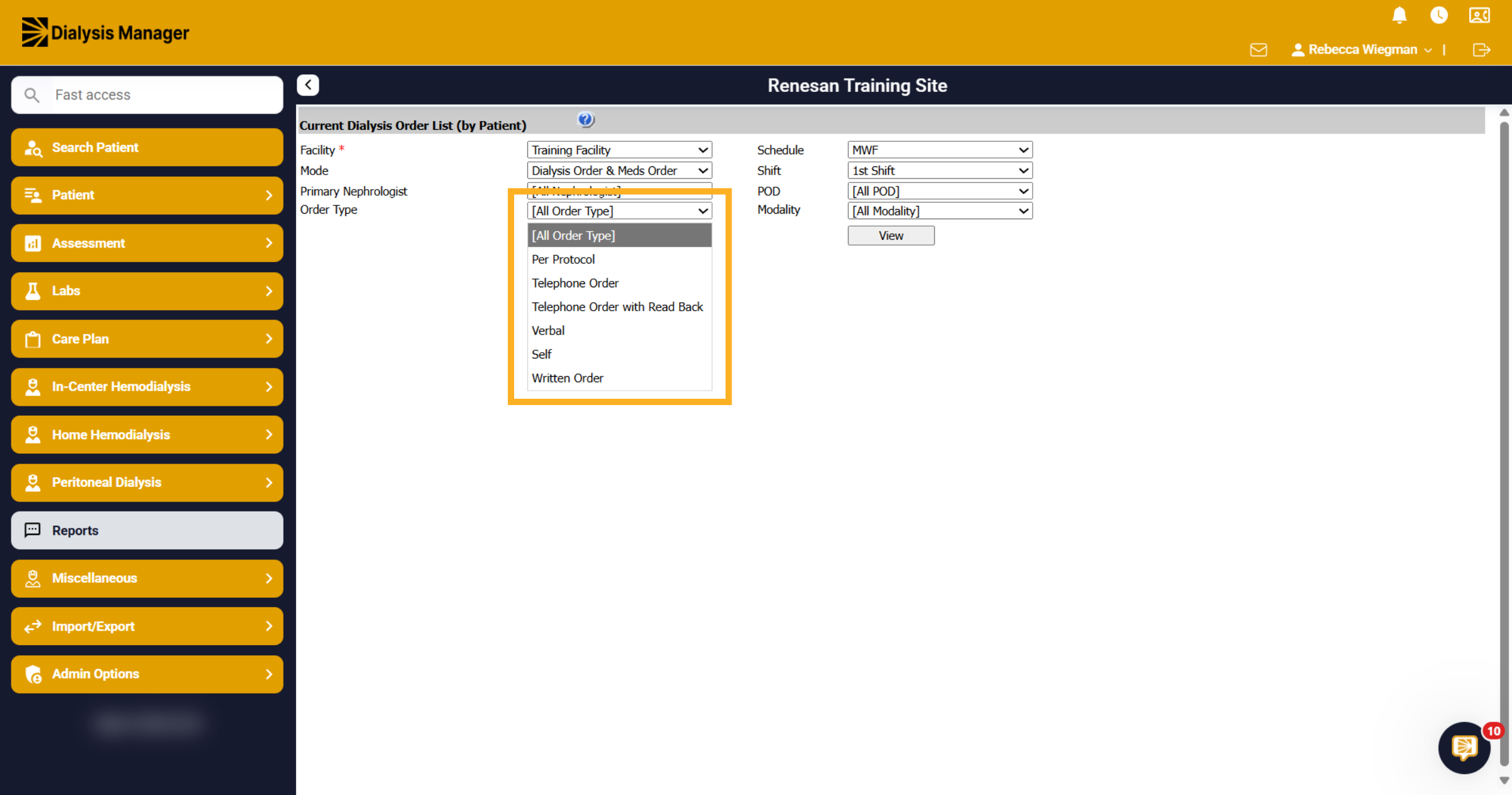Expand In-Center Hemodialysis menu
The image size is (1512, 795).
(x=147, y=387)
